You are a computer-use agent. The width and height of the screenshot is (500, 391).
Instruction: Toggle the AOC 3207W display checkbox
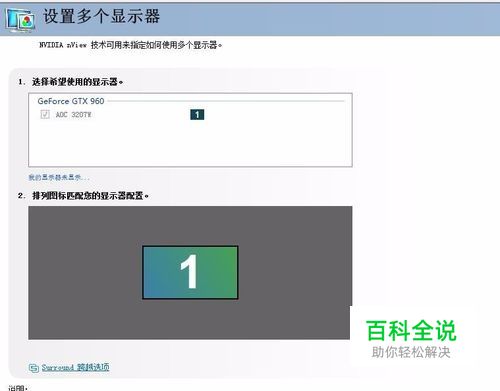(45, 115)
